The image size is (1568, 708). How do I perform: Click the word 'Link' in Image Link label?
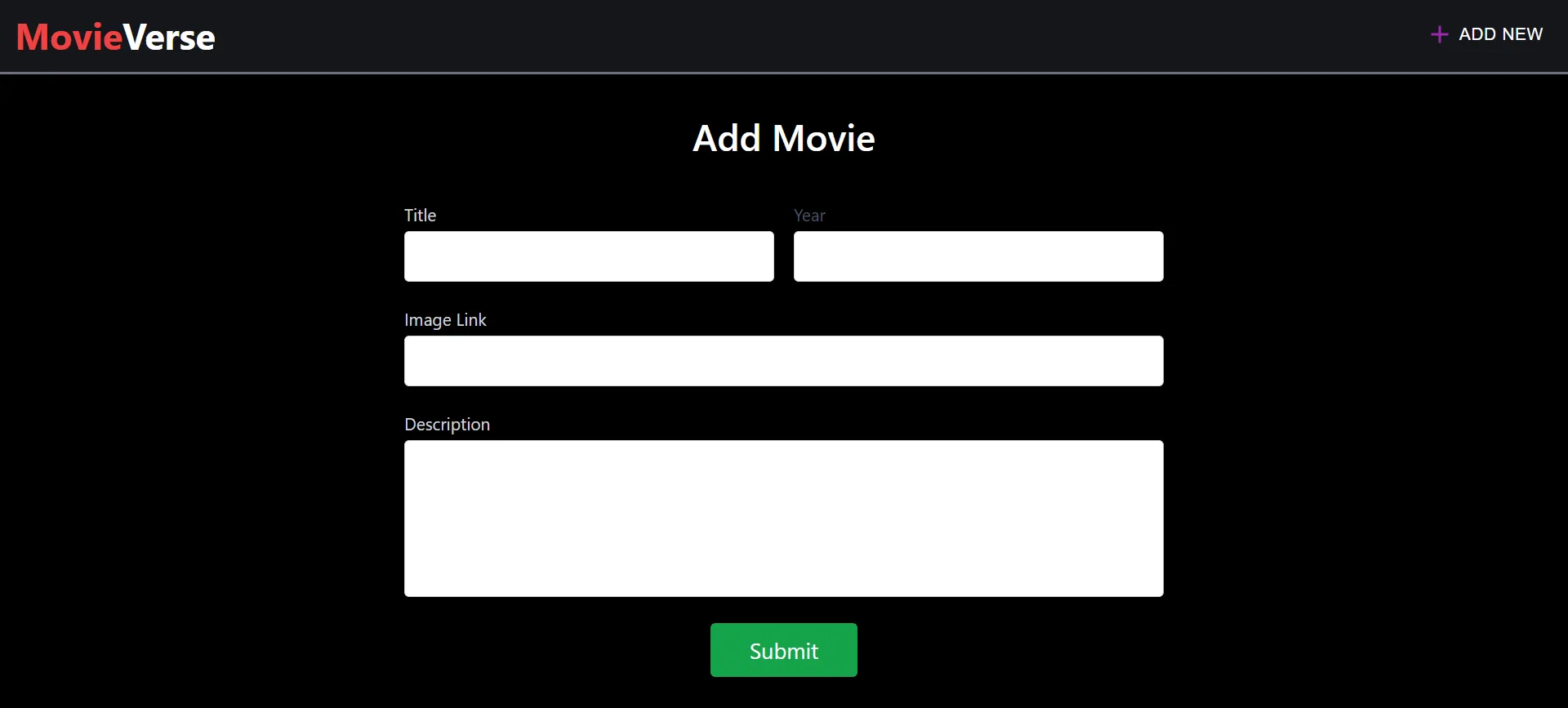(x=471, y=320)
